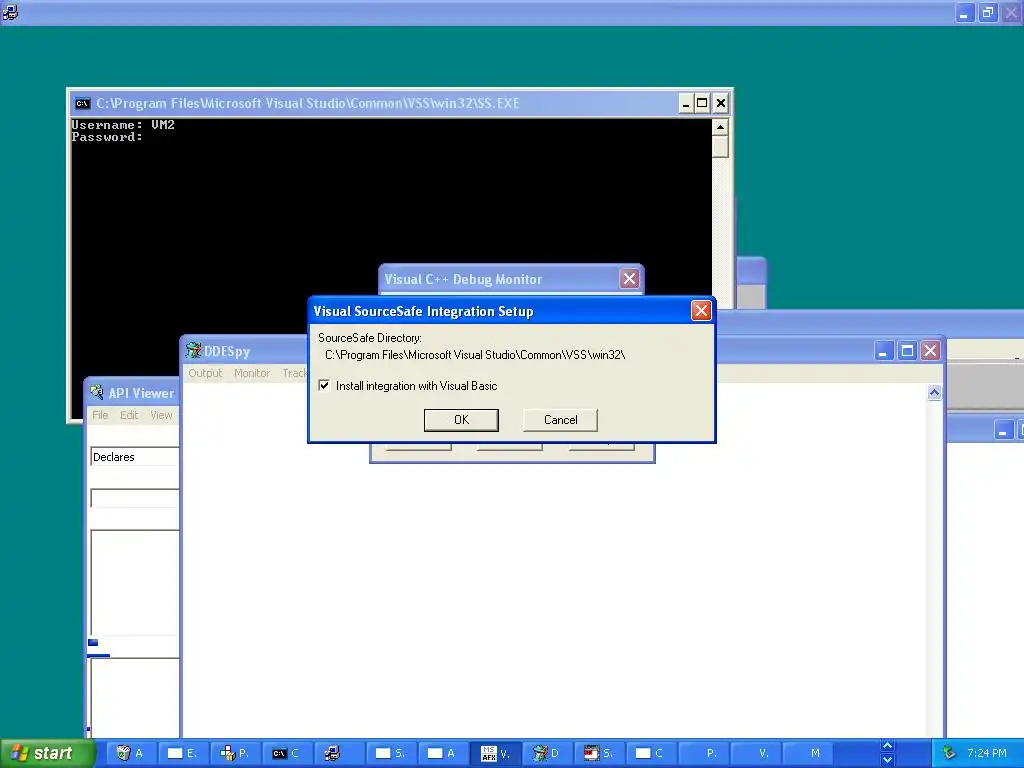Image resolution: width=1024 pixels, height=768 pixels.
Task: Switch to taskbar item C with white icon
Action: (x=651, y=753)
